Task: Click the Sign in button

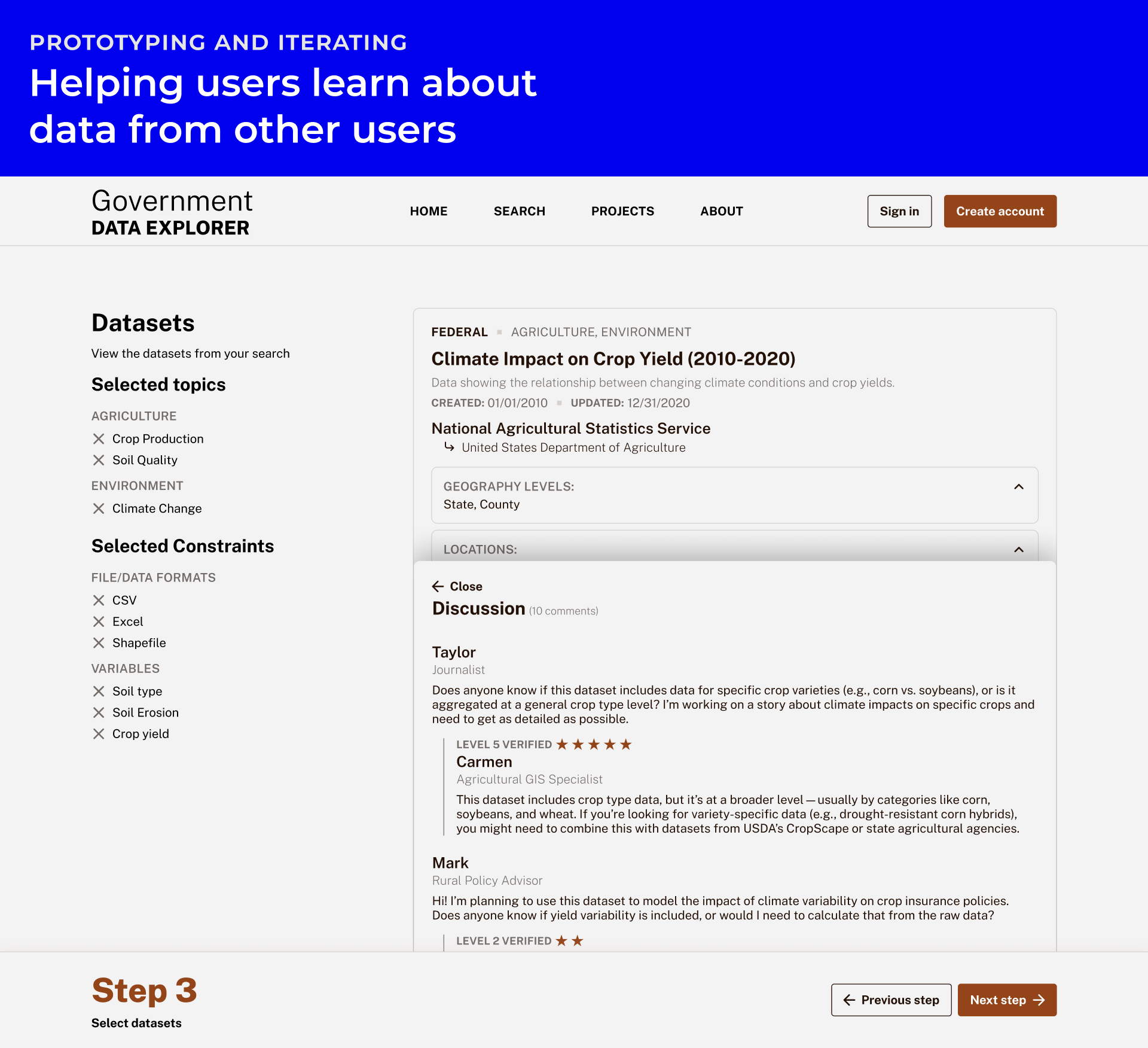Action: coord(898,211)
